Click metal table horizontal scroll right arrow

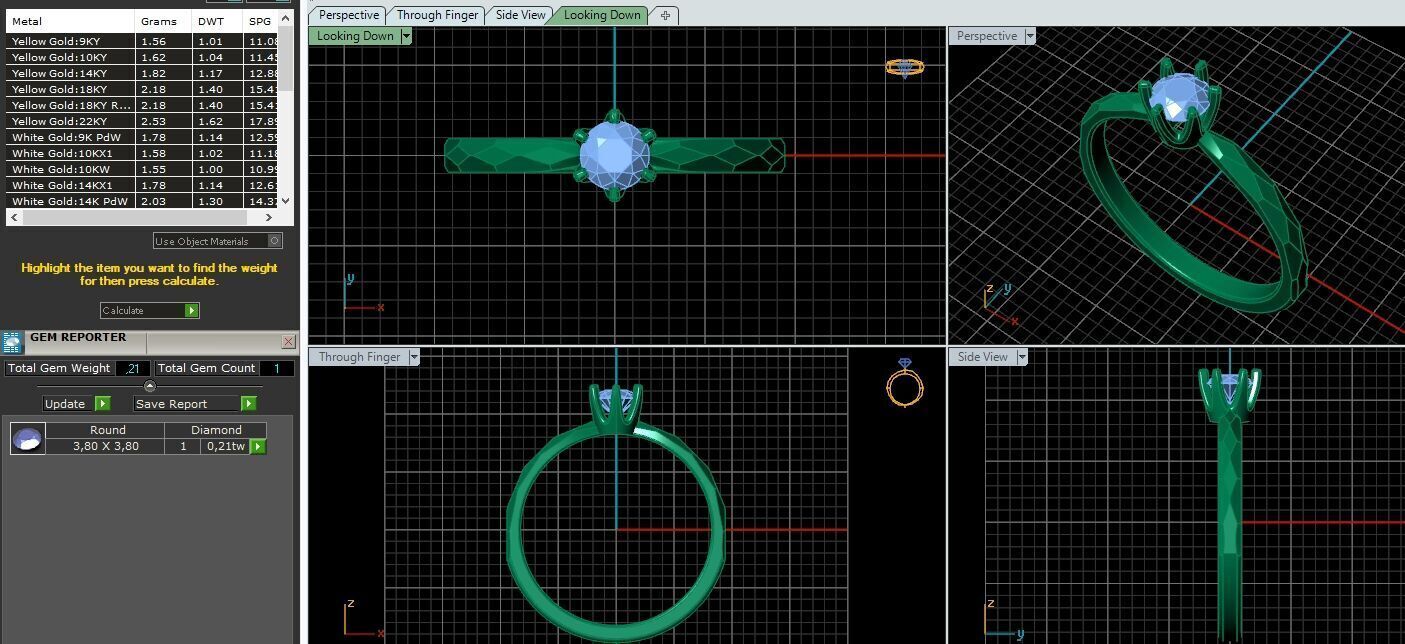(x=268, y=217)
